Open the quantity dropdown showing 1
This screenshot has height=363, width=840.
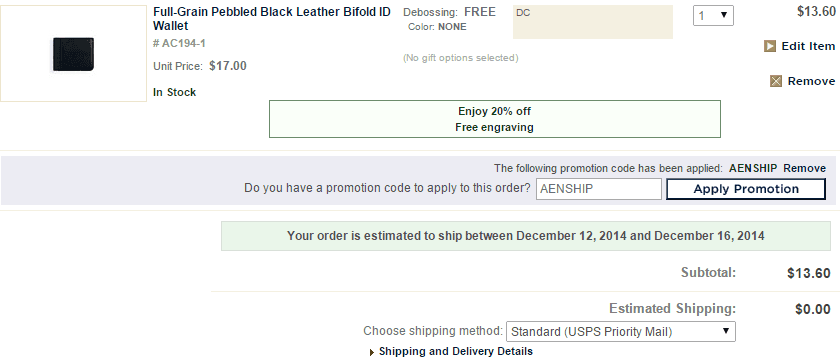point(713,16)
